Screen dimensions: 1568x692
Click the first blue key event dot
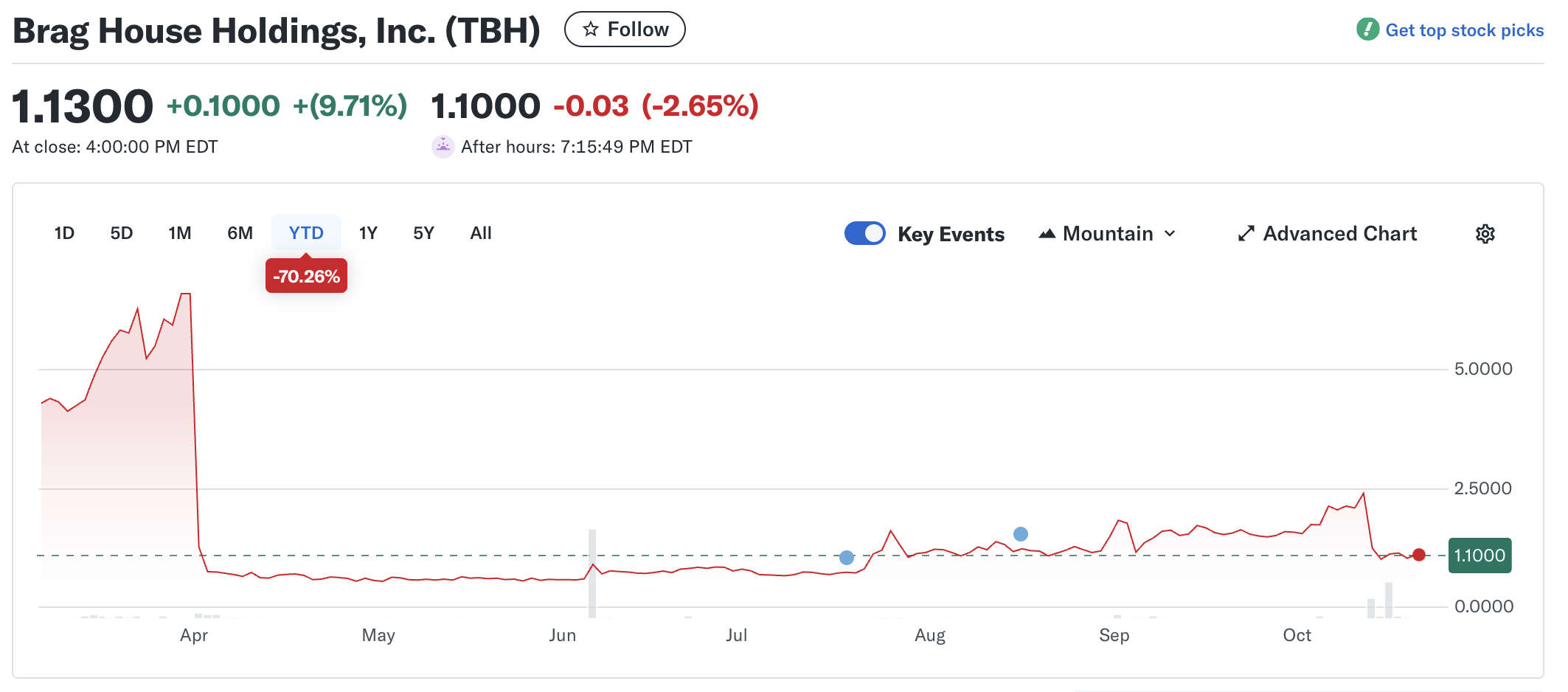pyautogui.click(x=847, y=558)
